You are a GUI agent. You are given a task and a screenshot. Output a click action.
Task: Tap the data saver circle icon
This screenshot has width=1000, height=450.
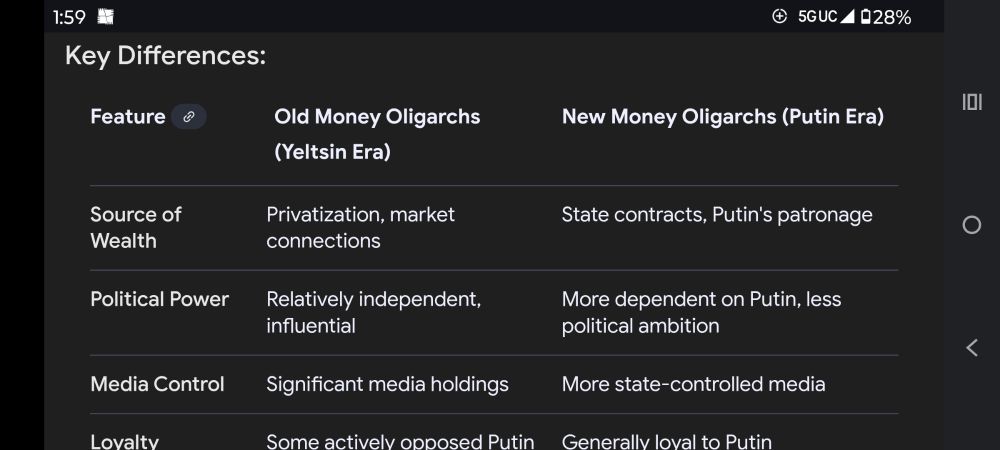point(779,17)
